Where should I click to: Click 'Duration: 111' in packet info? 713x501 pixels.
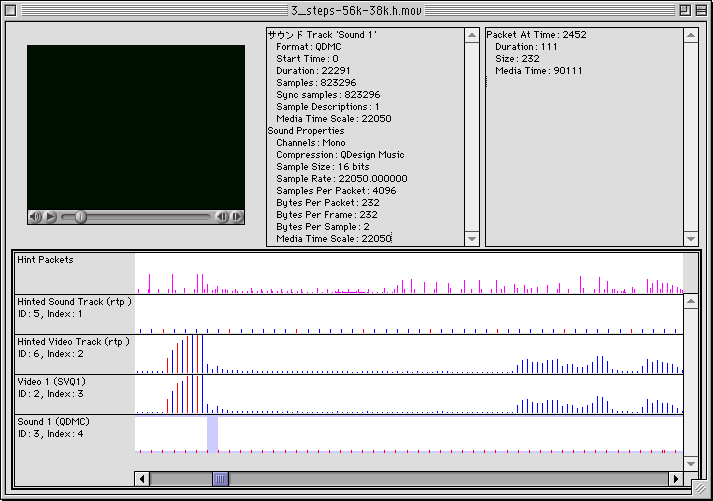pos(526,47)
